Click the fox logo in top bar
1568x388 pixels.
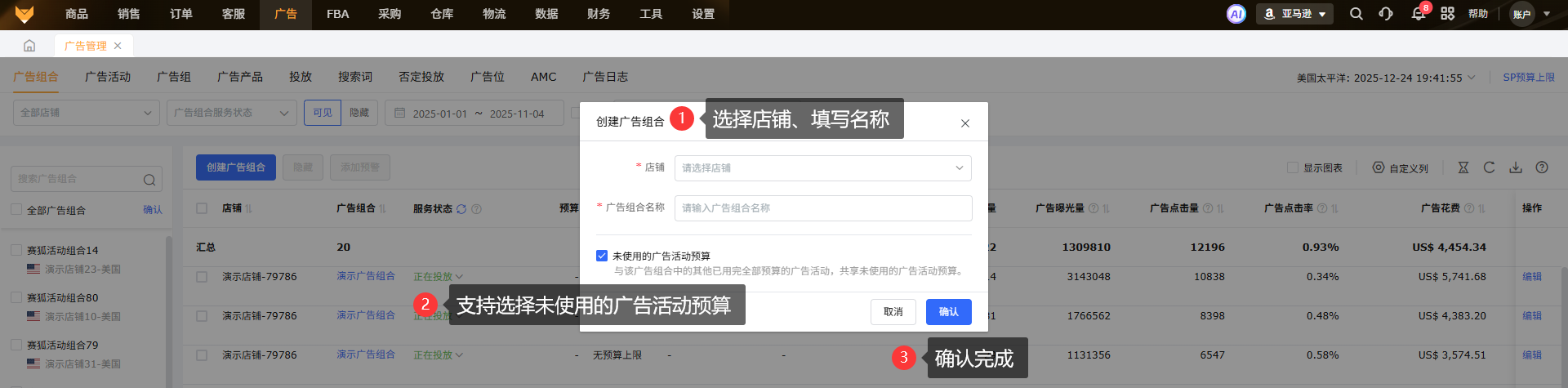[24, 14]
